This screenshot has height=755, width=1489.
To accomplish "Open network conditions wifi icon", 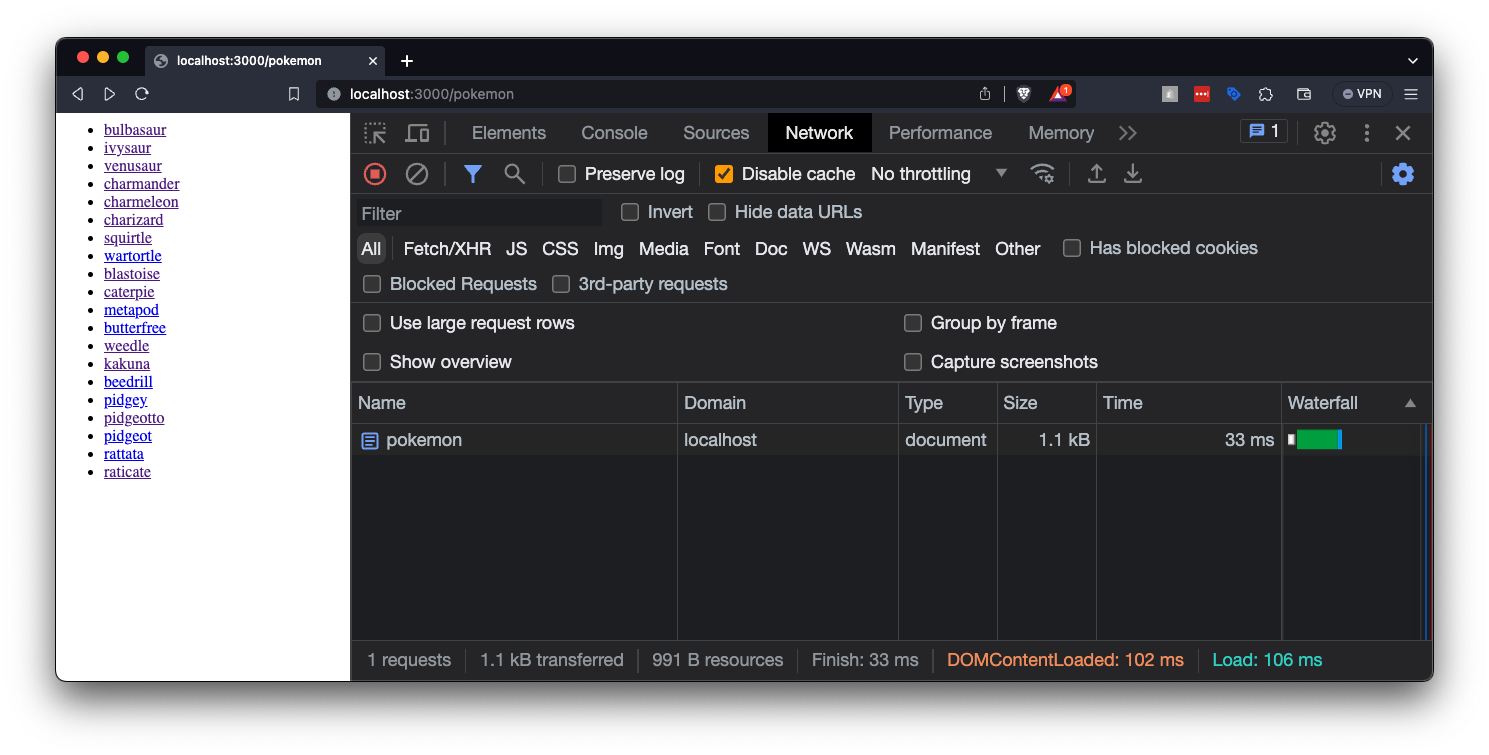I will click(x=1043, y=174).
